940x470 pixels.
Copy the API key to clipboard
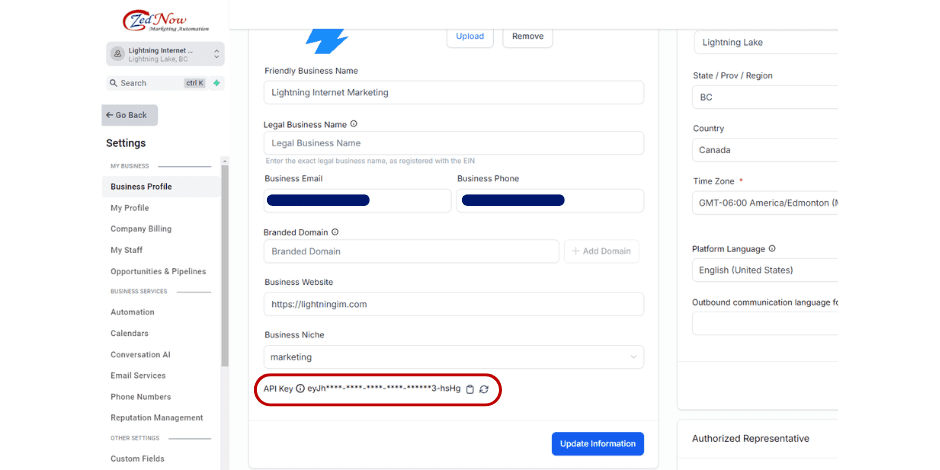click(x=470, y=389)
